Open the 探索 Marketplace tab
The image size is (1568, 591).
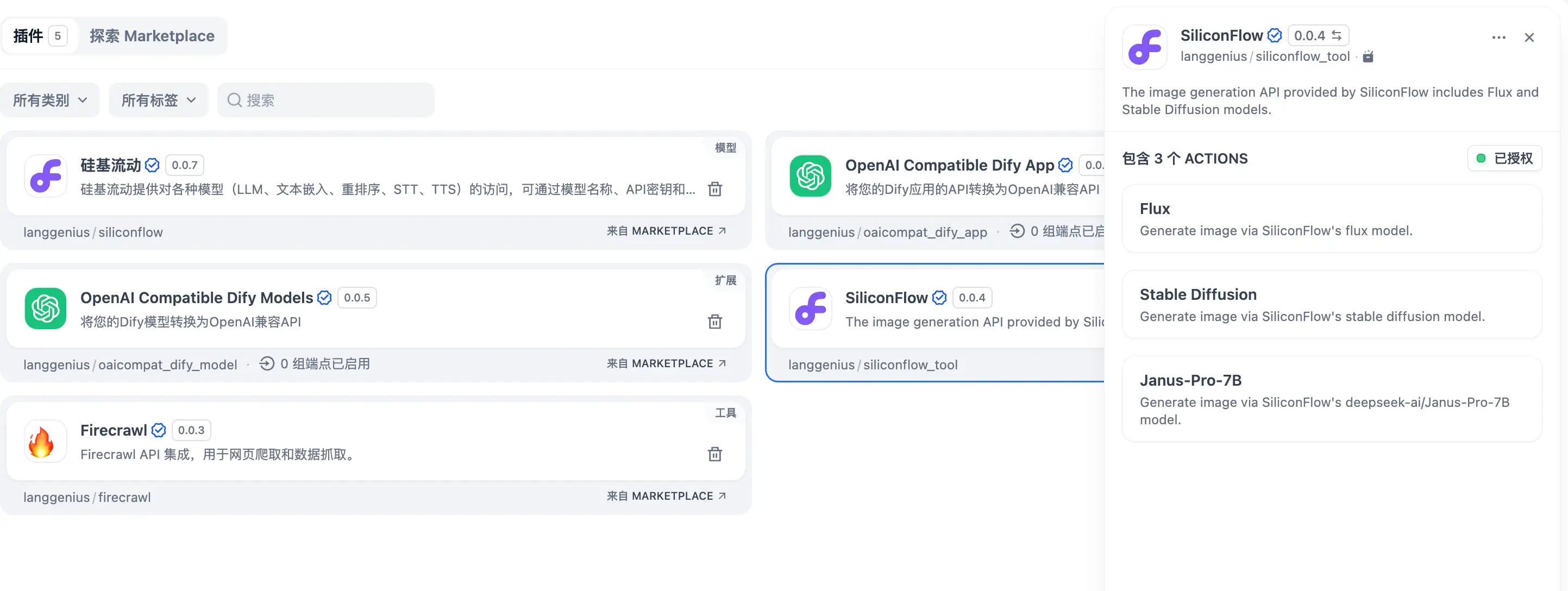coord(152,36)
